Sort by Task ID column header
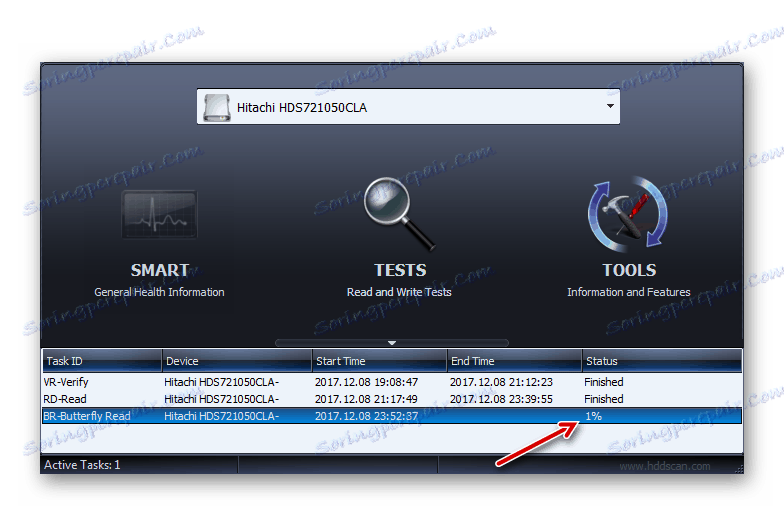 pyautogui.click(x=102, y=360)
